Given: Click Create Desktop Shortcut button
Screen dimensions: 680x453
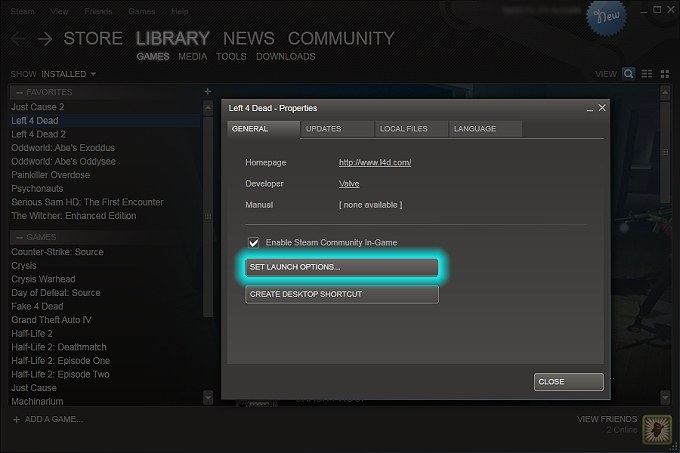Looking at the screenshot, I should 342,294.
